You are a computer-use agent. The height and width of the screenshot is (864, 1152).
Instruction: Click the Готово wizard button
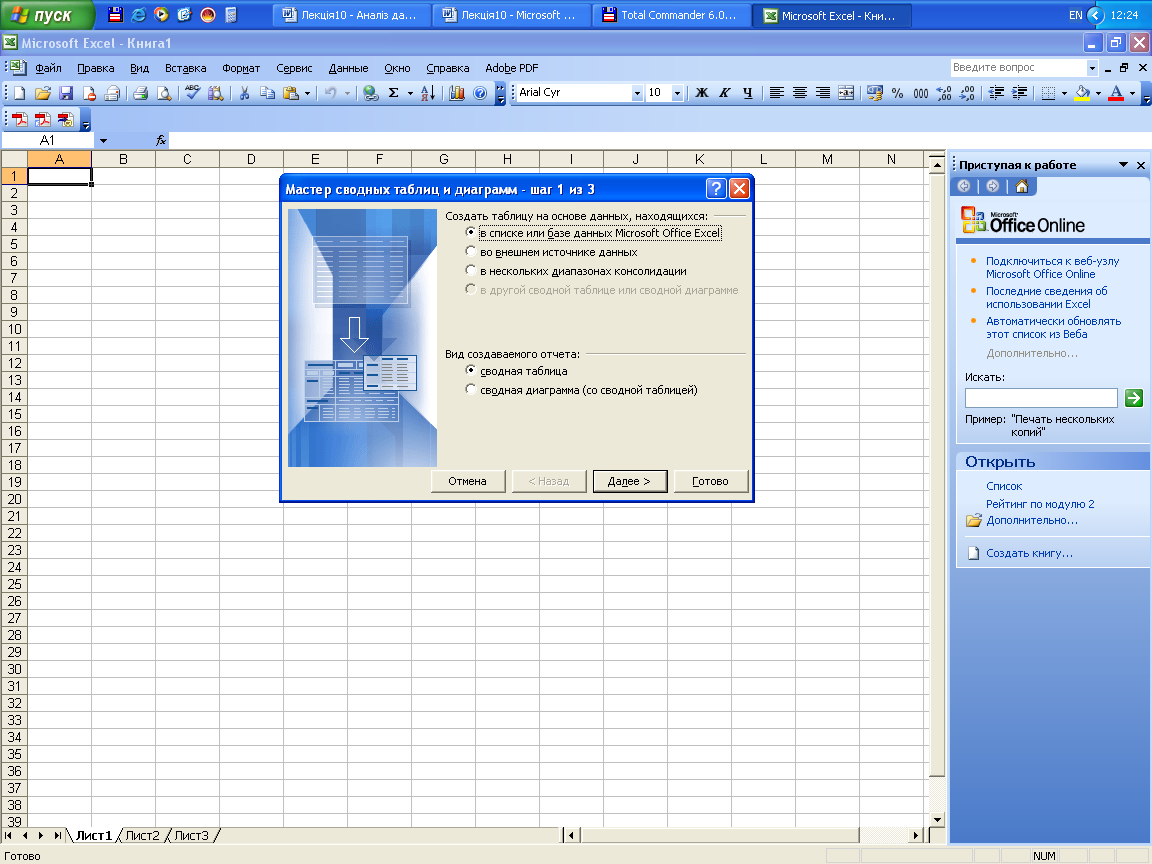tap(710, 481)
